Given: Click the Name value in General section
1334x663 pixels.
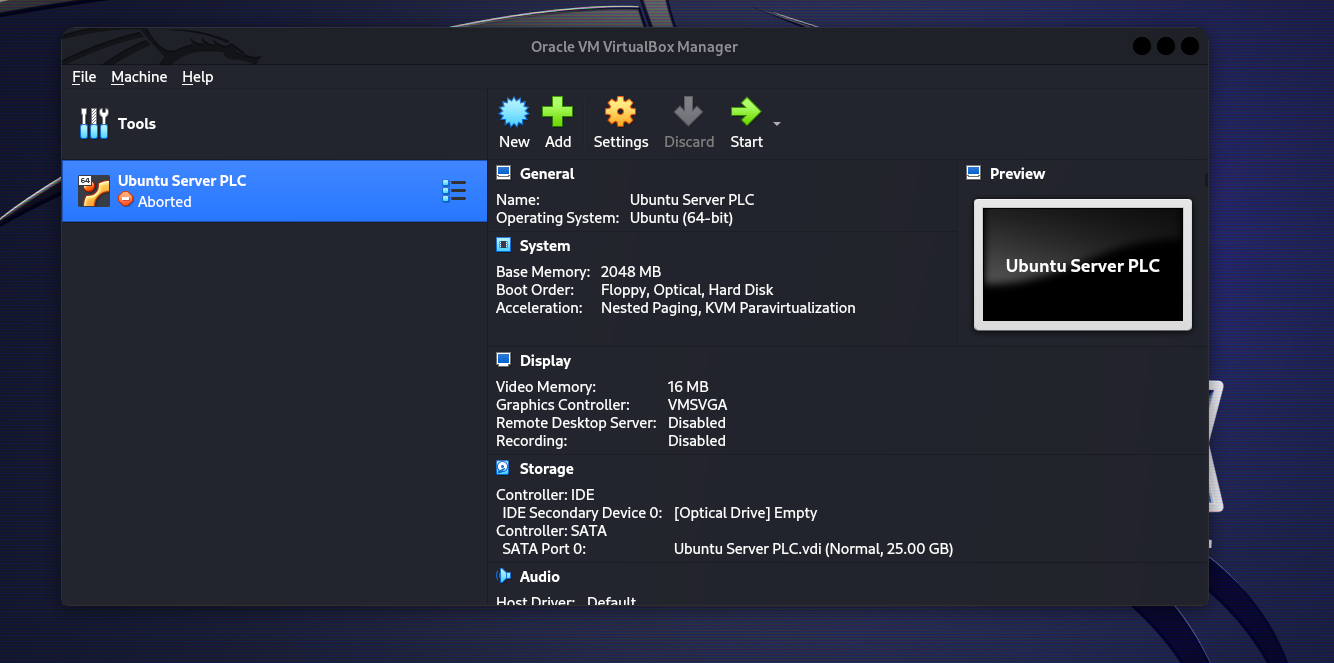Looking at the screenshot, I should [692, 200].
